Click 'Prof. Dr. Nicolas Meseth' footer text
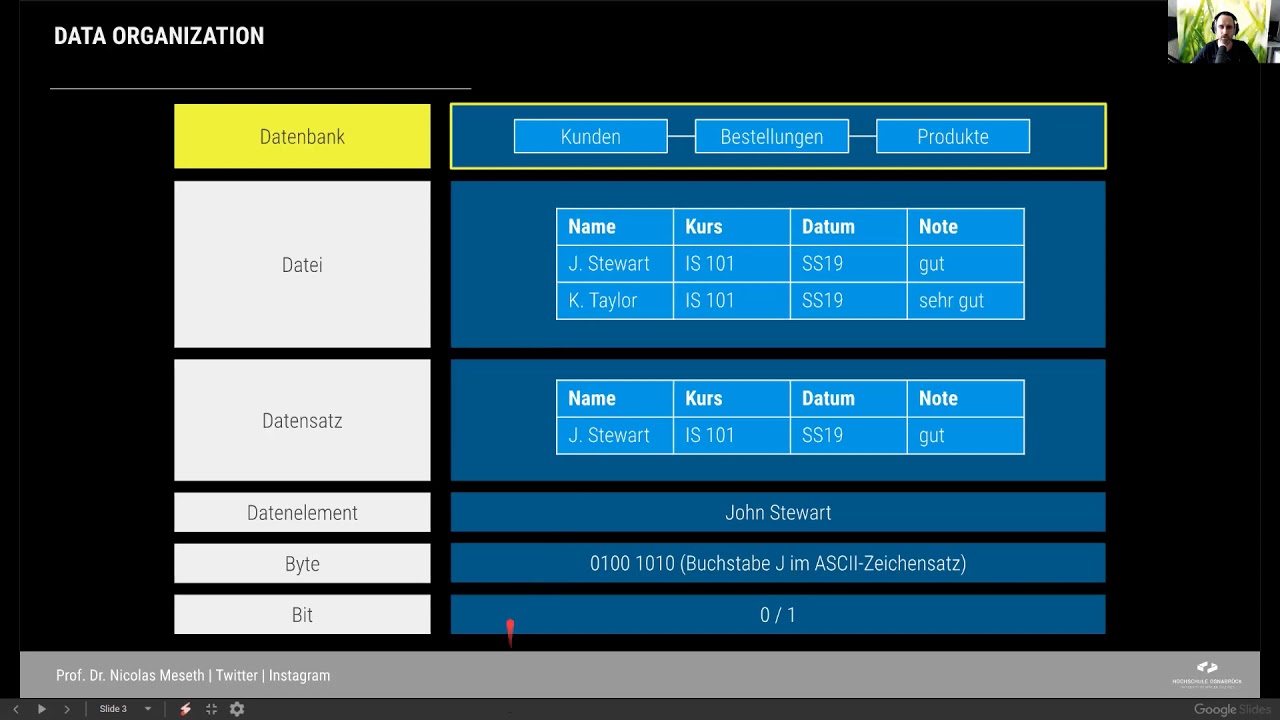 [x=130, y=676]
